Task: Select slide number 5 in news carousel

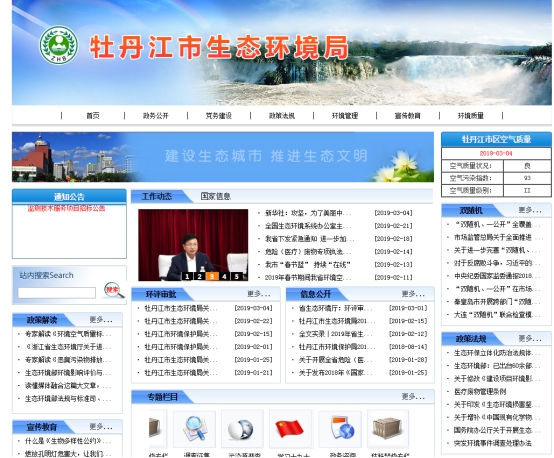Action: [237, 276]
